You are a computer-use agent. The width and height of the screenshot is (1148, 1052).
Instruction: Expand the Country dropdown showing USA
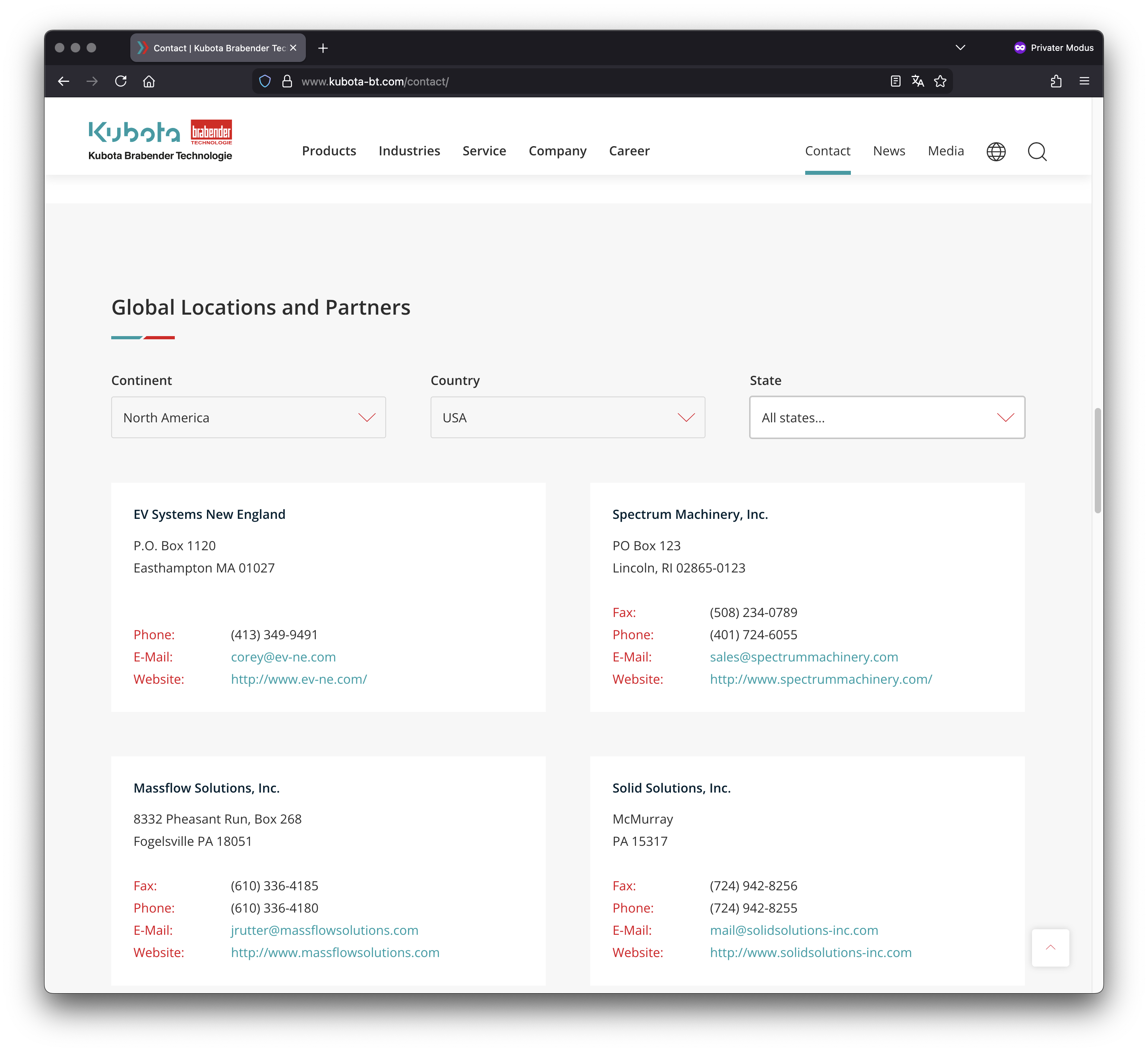point(567,418)
